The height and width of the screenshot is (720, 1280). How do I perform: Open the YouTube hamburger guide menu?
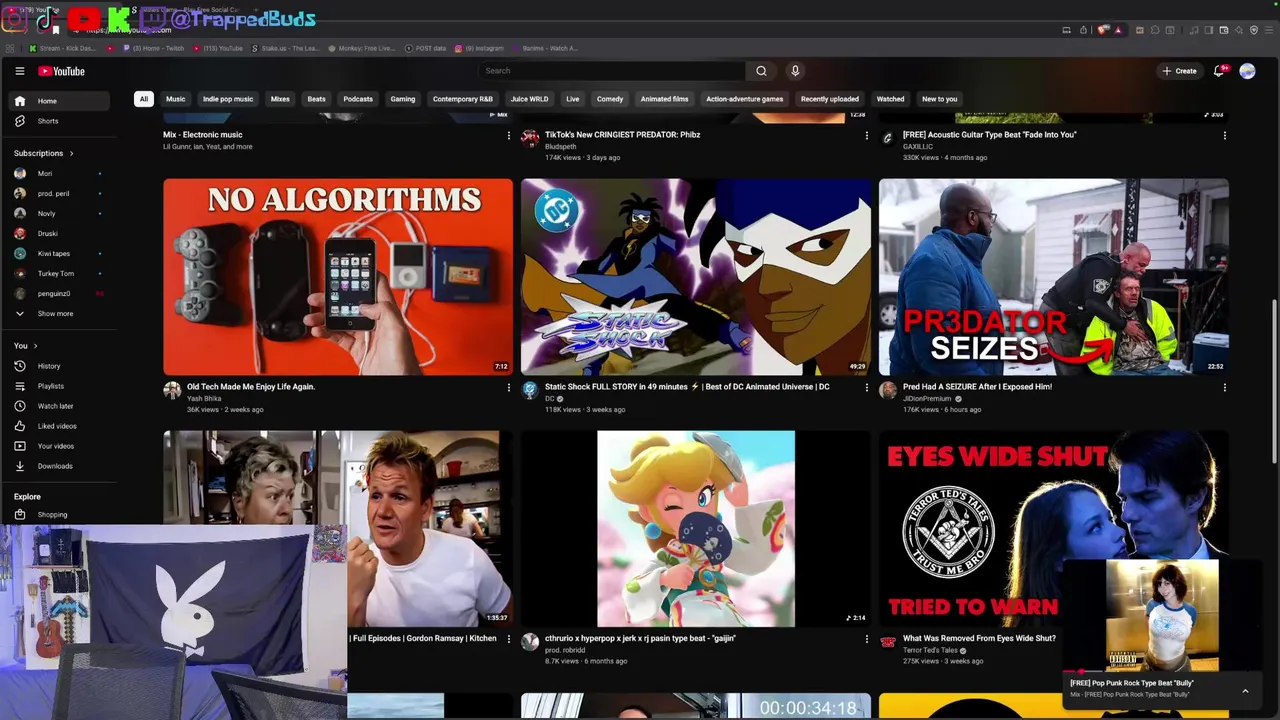click(x=19, y=71)
